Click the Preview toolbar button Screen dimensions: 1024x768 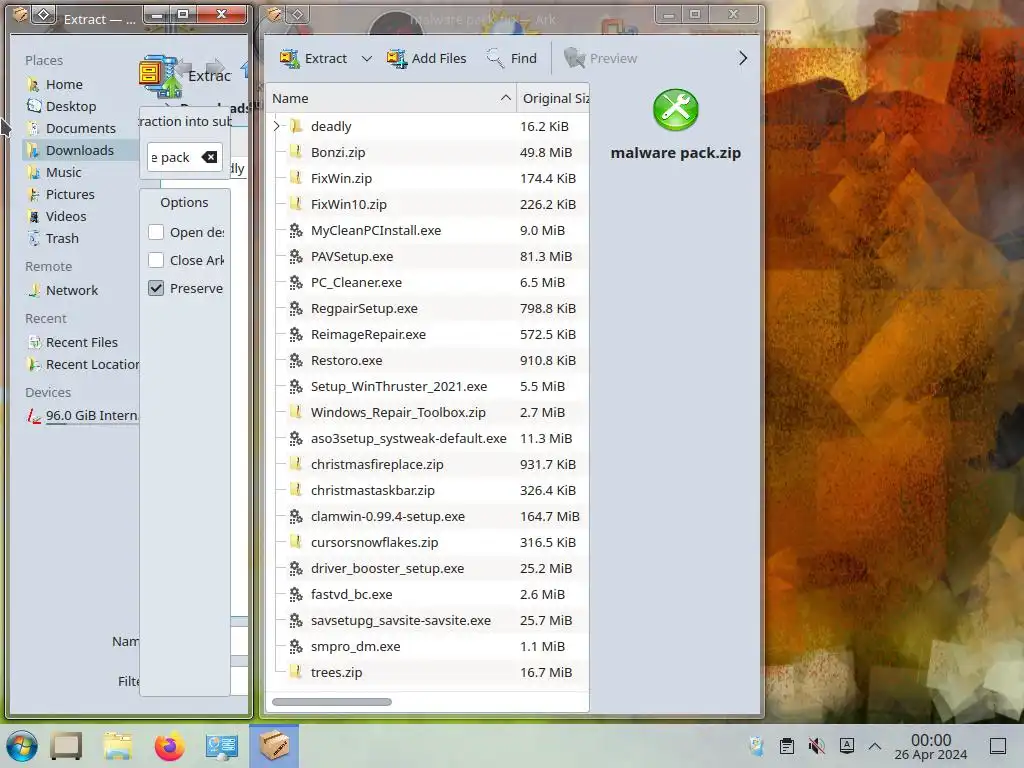coord(600,58)
